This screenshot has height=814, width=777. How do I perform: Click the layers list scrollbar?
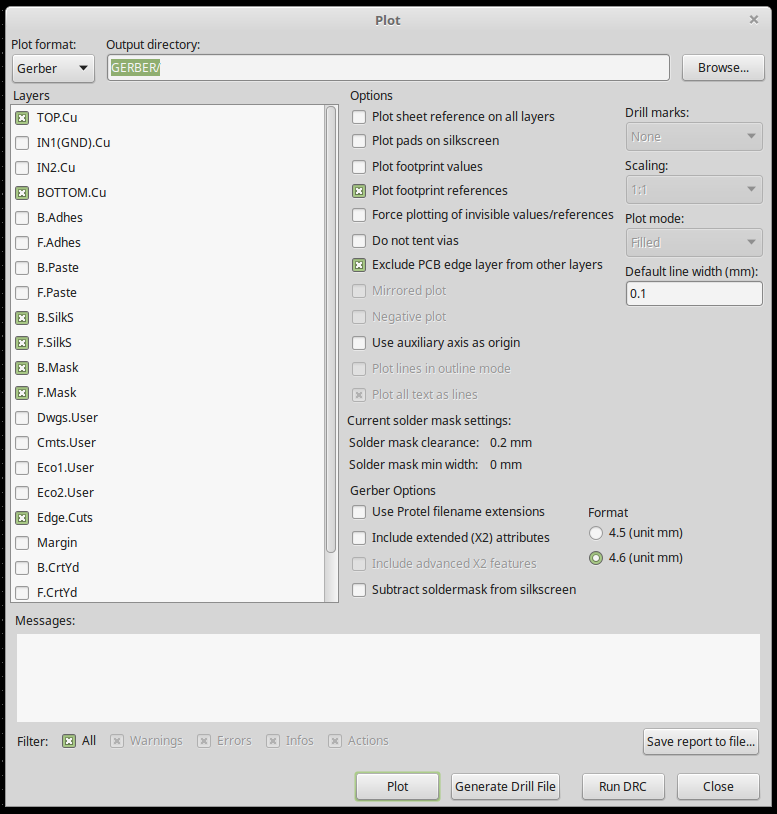[331, 330]
